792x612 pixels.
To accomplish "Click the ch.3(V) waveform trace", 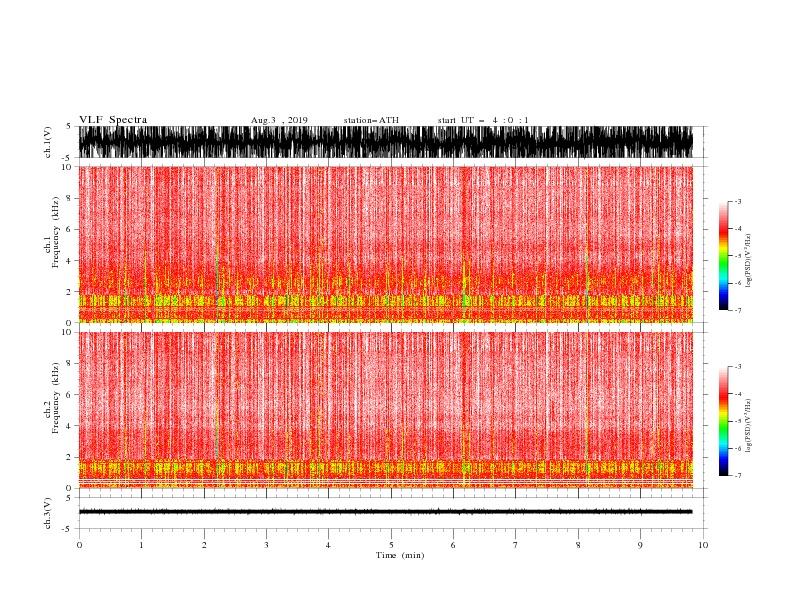I will click(385, 512).
